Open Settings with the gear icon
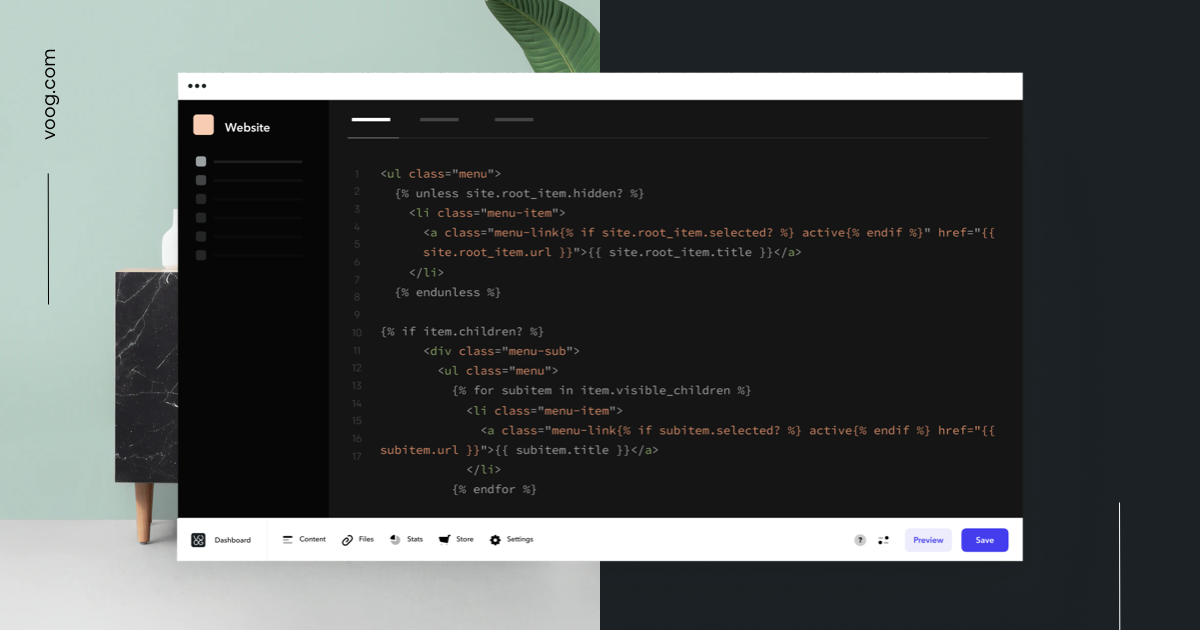The width and height of the screenshot is (1200, 630). tap(495, 539)
